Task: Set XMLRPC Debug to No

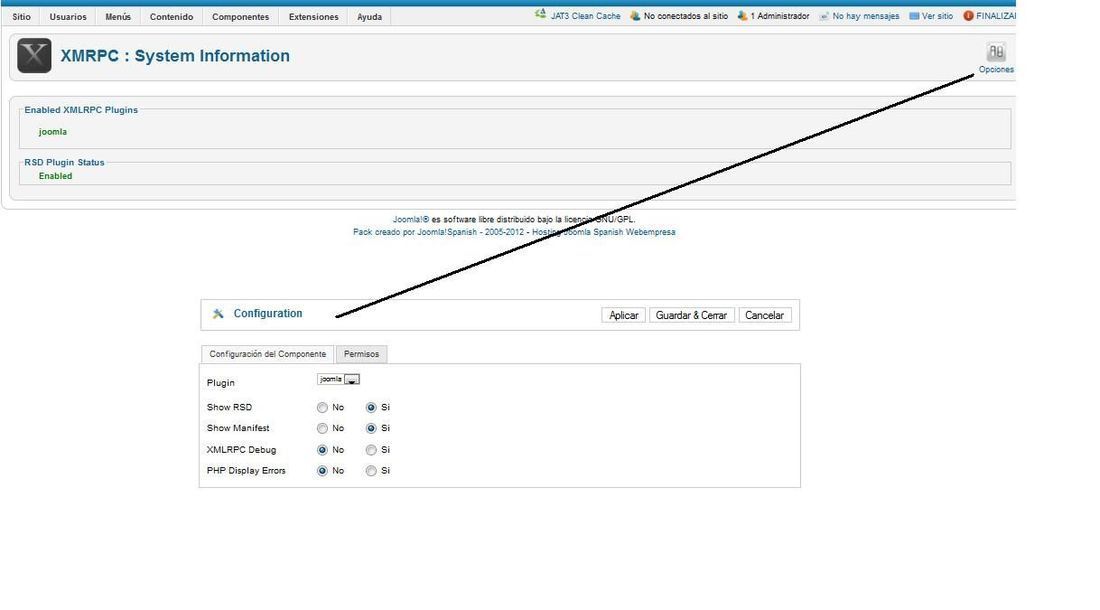Action: pos(322,450)
